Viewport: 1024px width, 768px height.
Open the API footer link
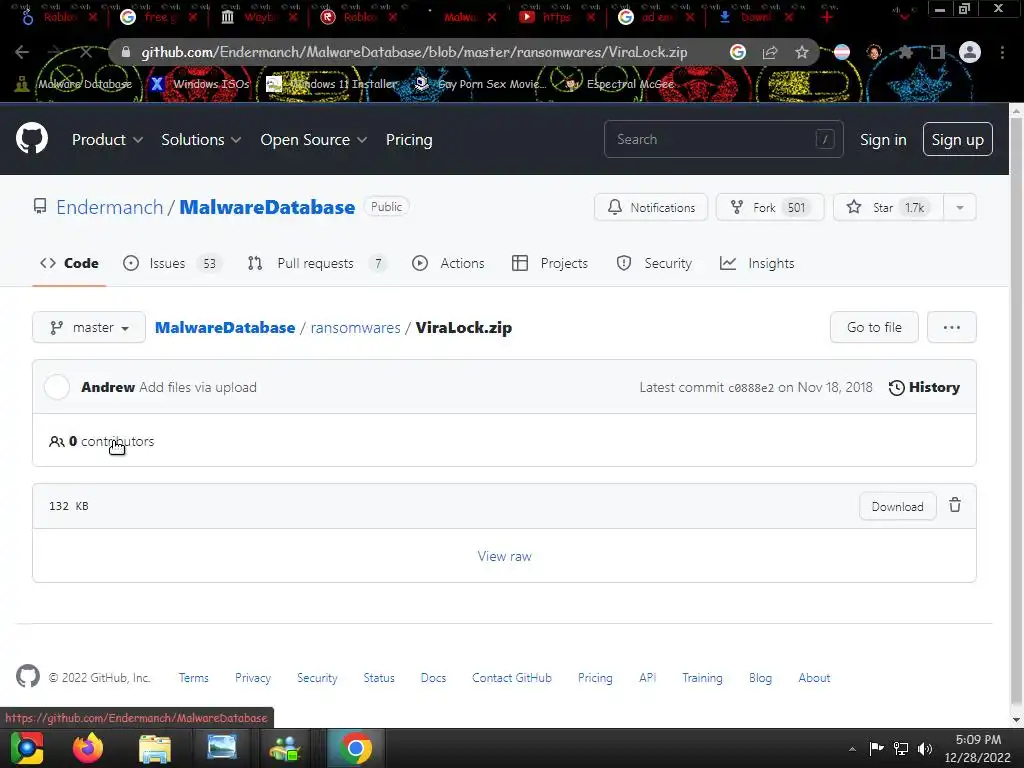pyautogui.click(x=647, y=678)
